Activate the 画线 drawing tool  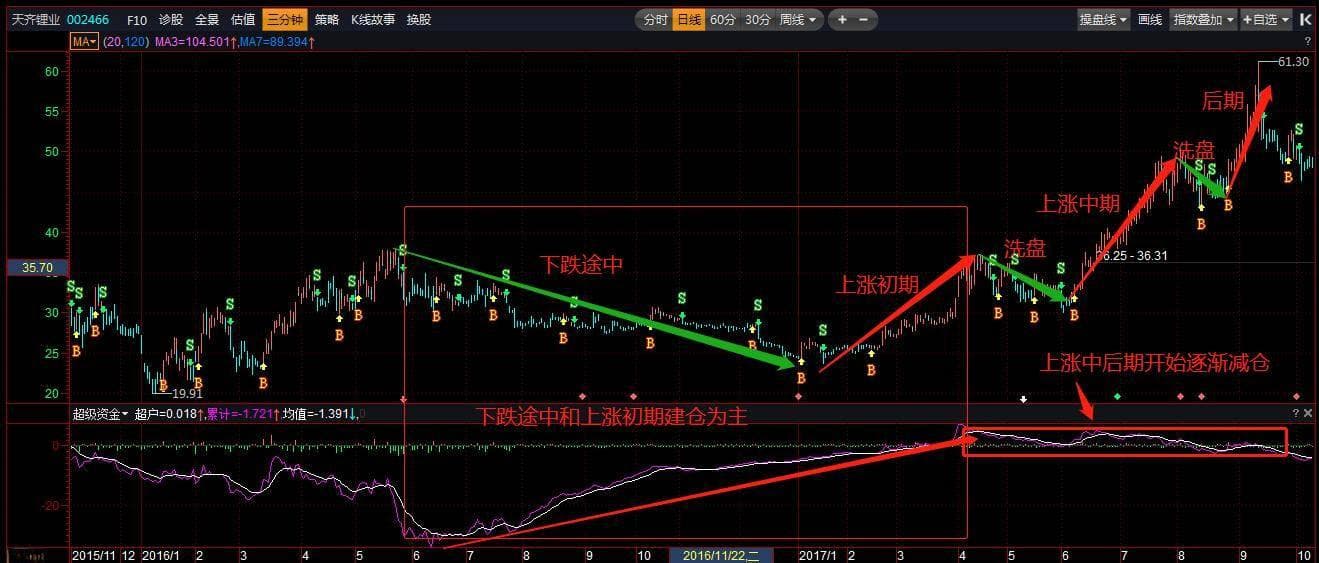[x=1150, y=19]
